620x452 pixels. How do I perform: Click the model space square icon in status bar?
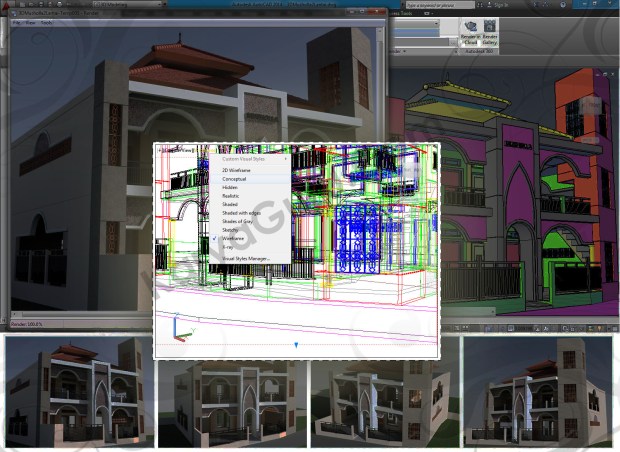[510, 328]
